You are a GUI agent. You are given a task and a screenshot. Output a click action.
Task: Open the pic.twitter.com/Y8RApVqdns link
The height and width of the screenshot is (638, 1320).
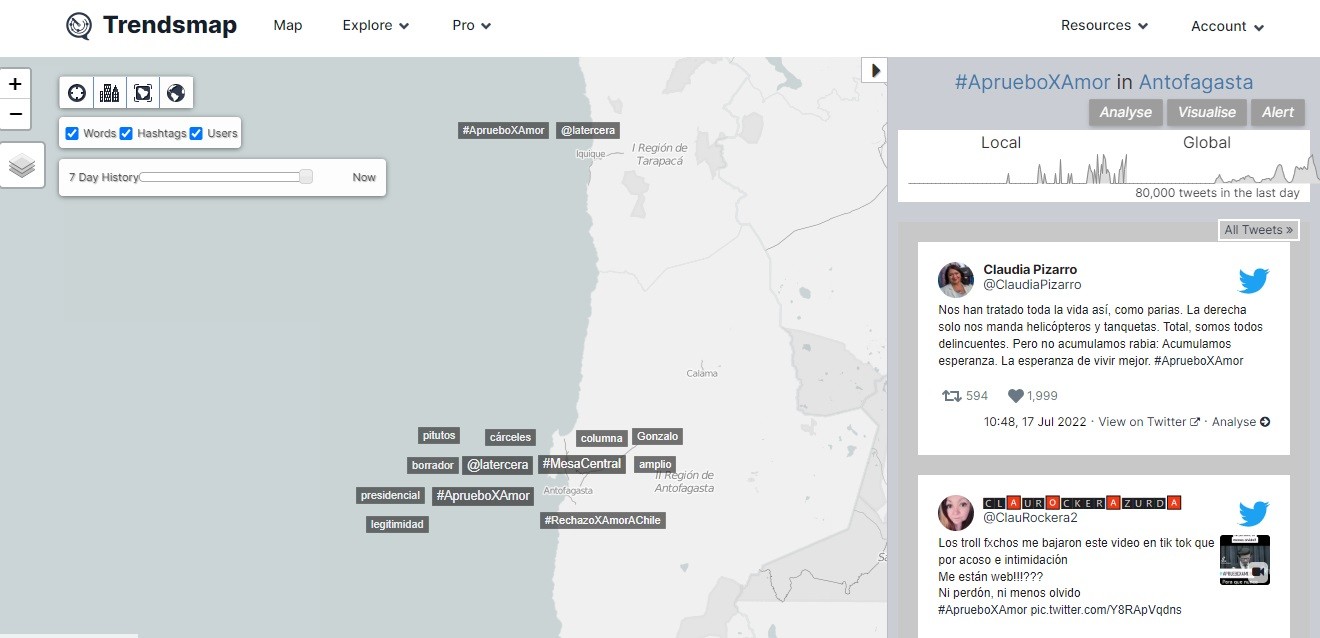tap(1106, 610)
